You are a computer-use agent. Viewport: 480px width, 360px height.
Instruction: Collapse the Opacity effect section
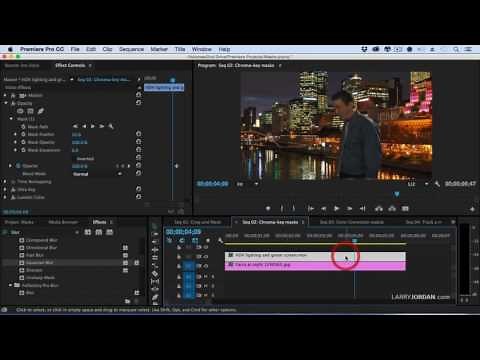(6, 103)
